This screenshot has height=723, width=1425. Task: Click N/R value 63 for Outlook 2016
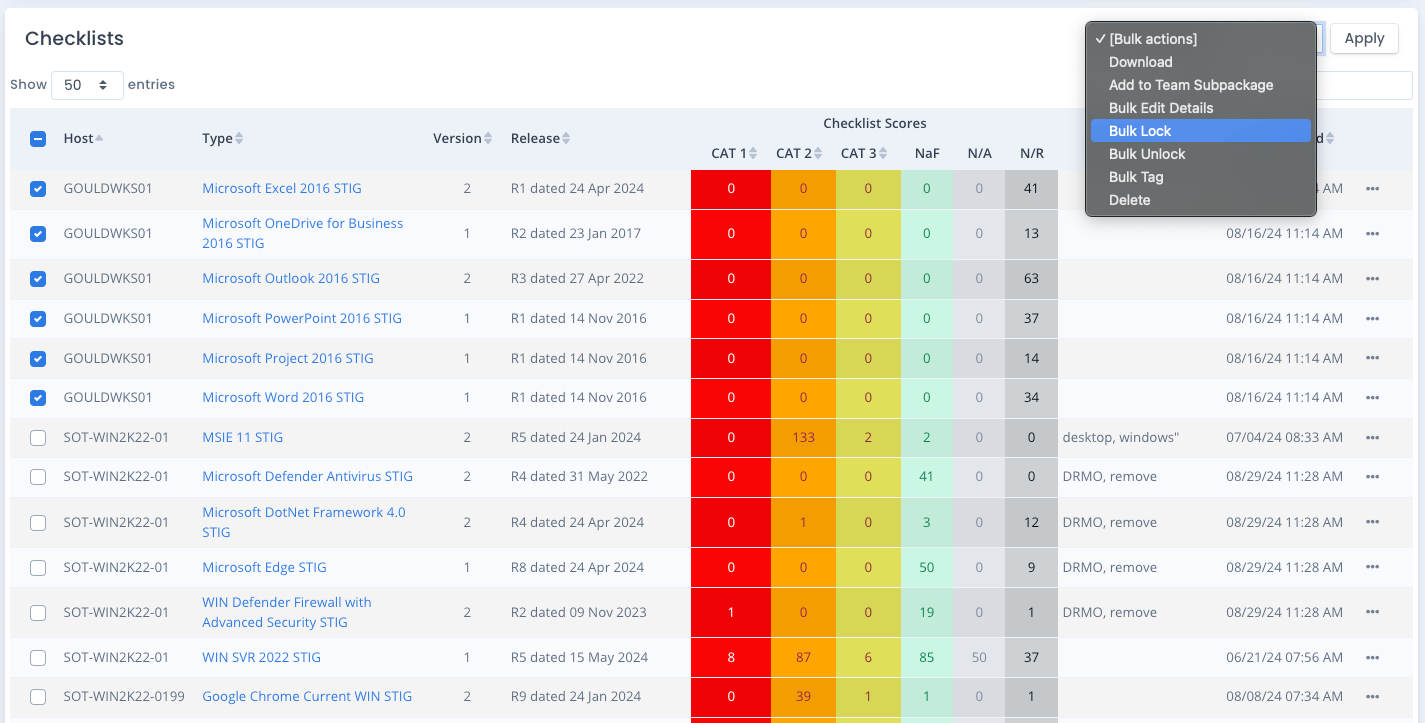pyautogui.click(x=1031, y=278)
